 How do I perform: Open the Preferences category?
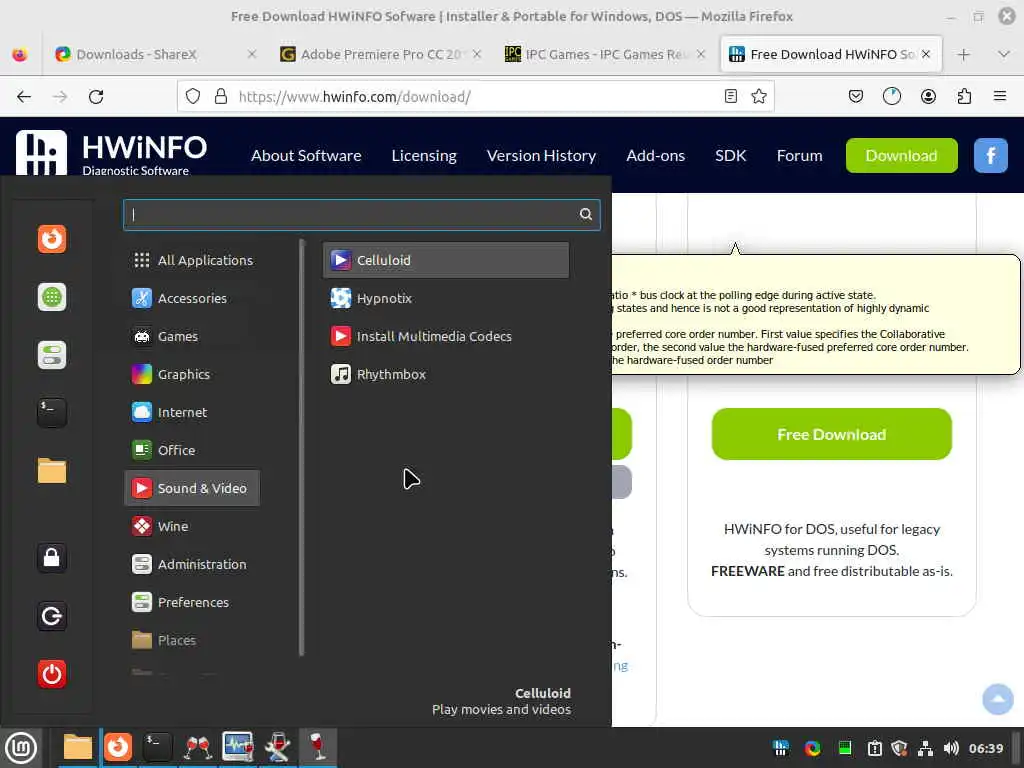click(x=192, y=602)
